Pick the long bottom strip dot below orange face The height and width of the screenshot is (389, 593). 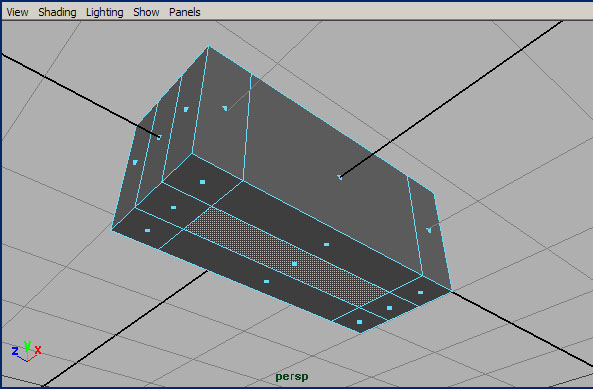(266, 281)
